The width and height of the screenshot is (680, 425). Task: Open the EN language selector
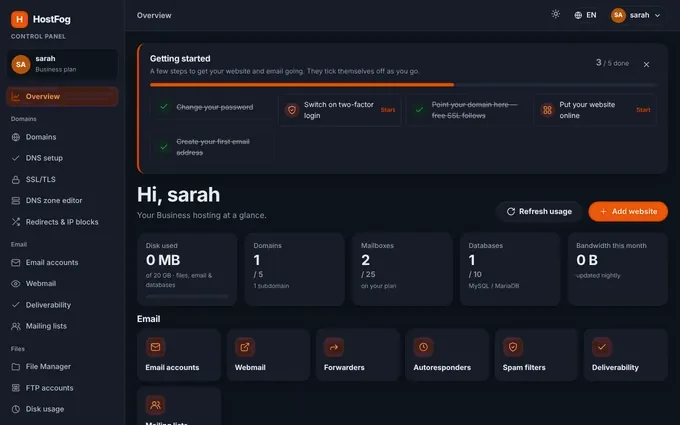(x=585, y=15)
